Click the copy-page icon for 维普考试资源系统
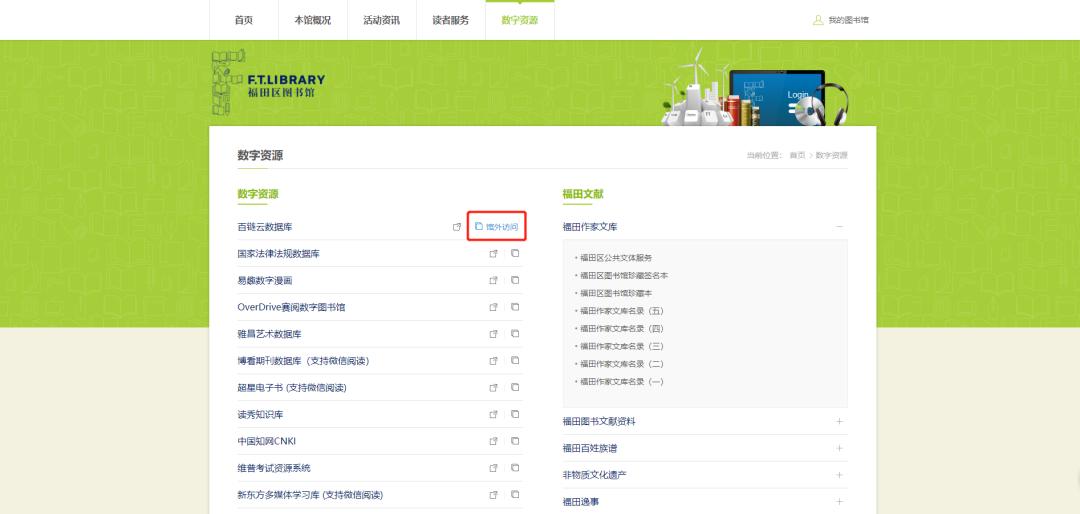Viewport: 1080px width, 514px height. click(515, 467)
